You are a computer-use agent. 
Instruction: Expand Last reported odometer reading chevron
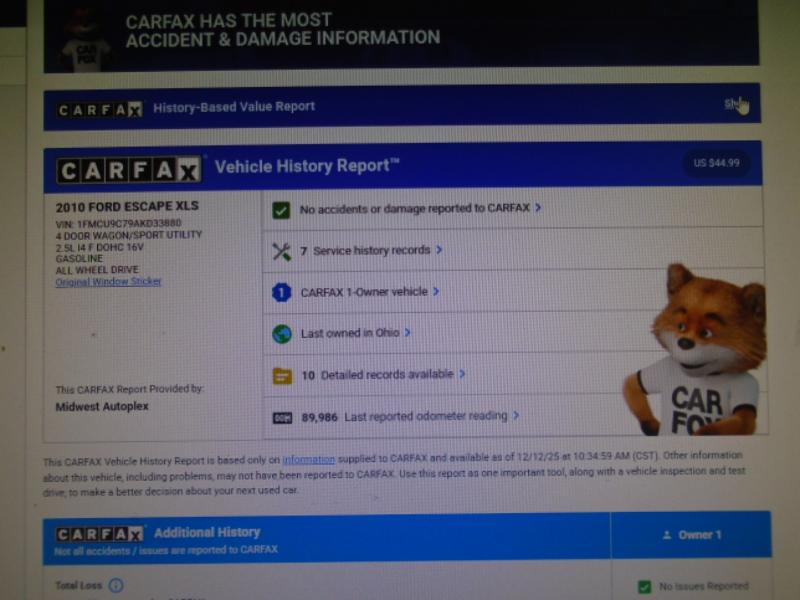point(515,415)
